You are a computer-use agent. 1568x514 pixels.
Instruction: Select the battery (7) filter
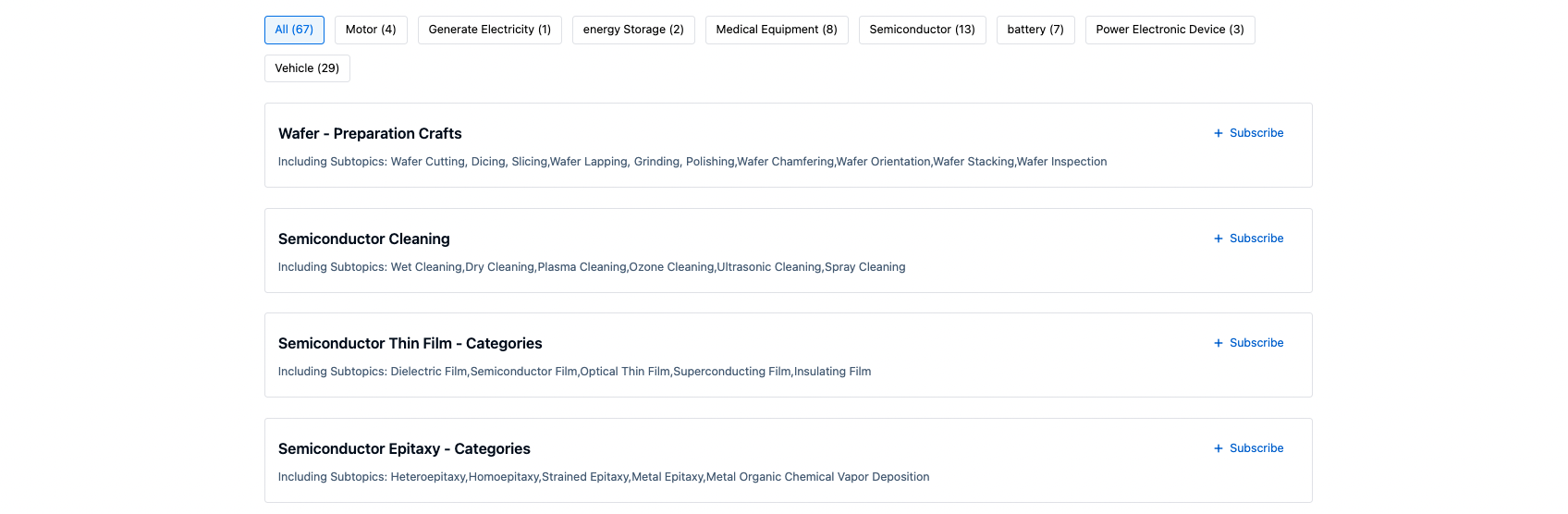(1035, 30)
